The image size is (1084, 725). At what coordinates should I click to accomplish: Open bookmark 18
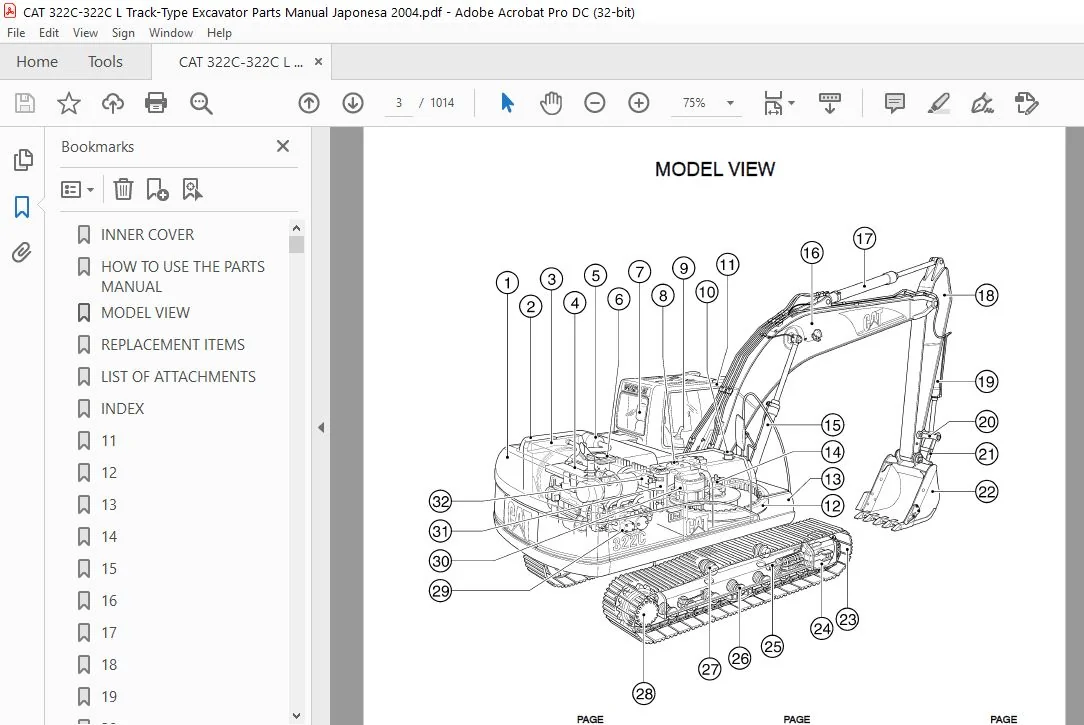pos(109,665)
